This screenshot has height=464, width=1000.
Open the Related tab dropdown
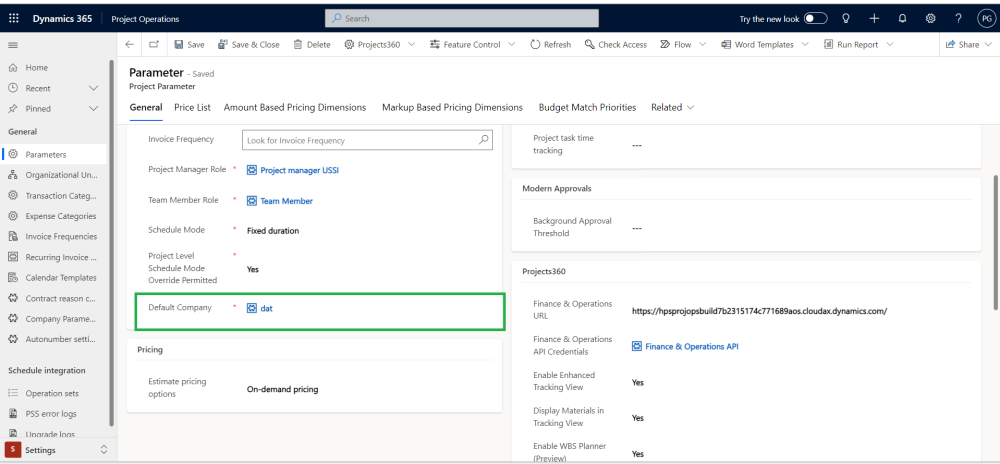click(x=672, y=107)
